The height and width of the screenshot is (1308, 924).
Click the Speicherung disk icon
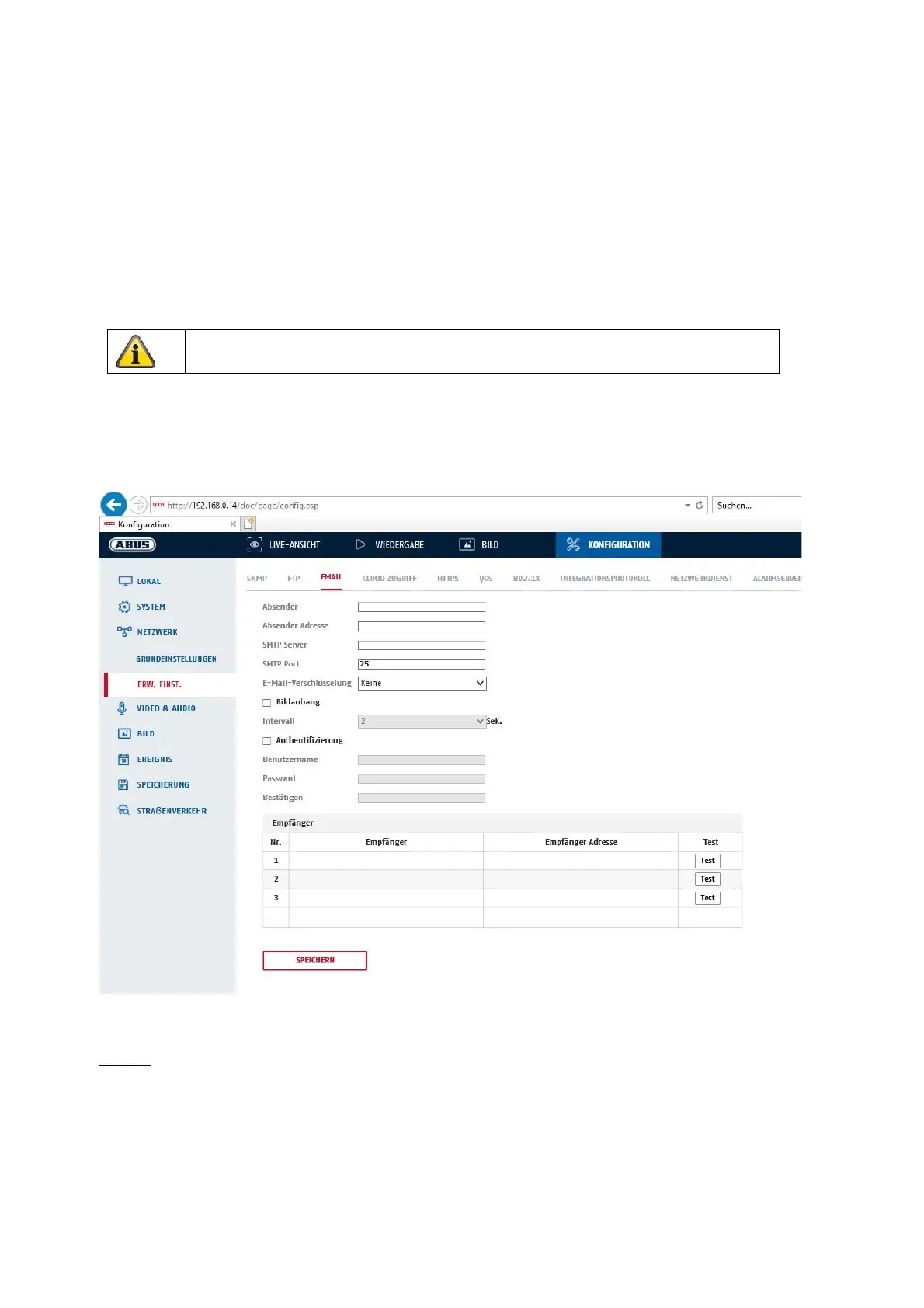click(x=123, y=784)
